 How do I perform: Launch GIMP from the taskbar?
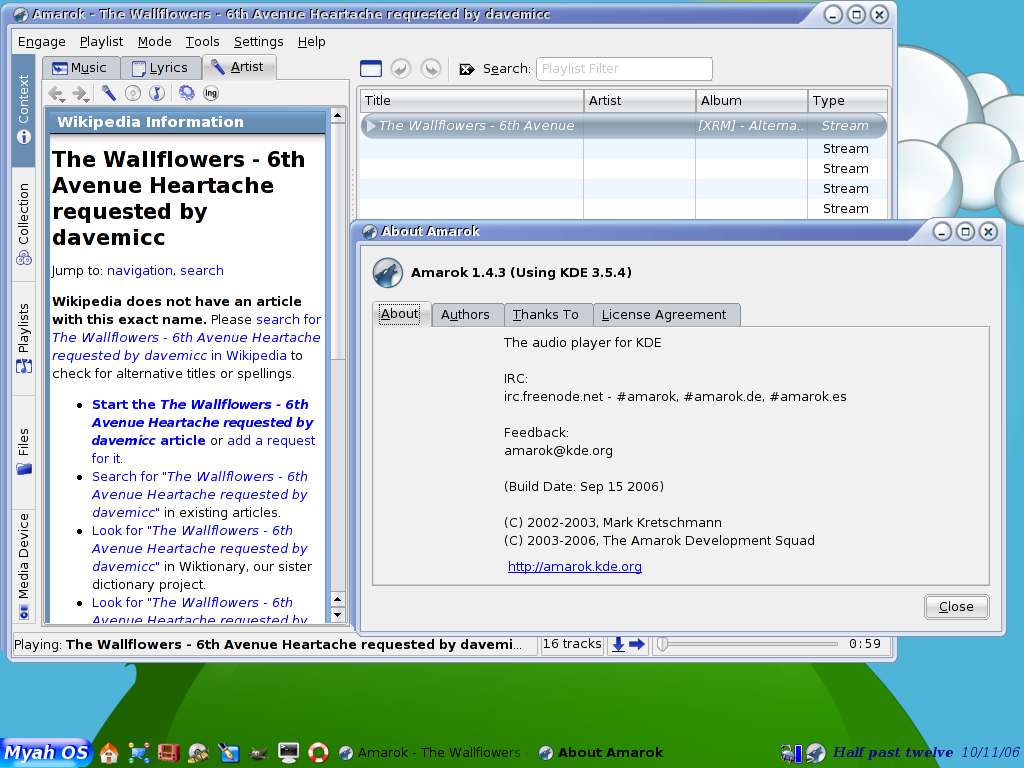point(258,753)
